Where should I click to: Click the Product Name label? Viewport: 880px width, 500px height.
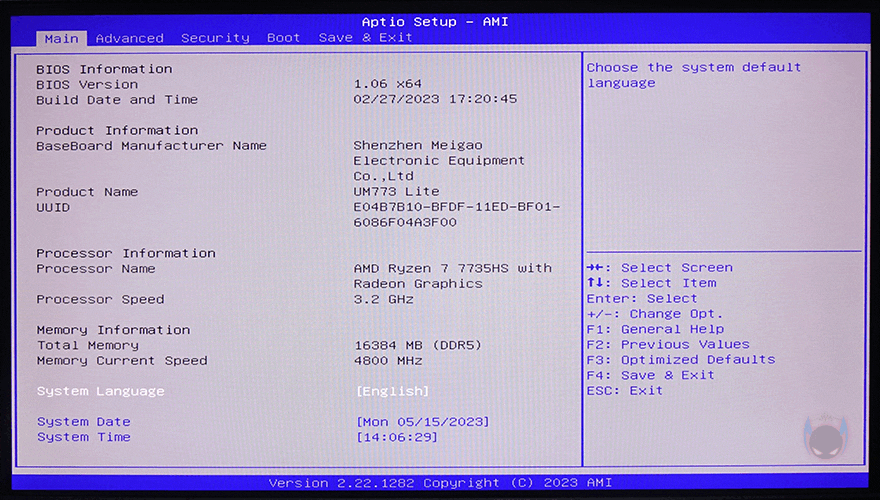pos(87,192)
